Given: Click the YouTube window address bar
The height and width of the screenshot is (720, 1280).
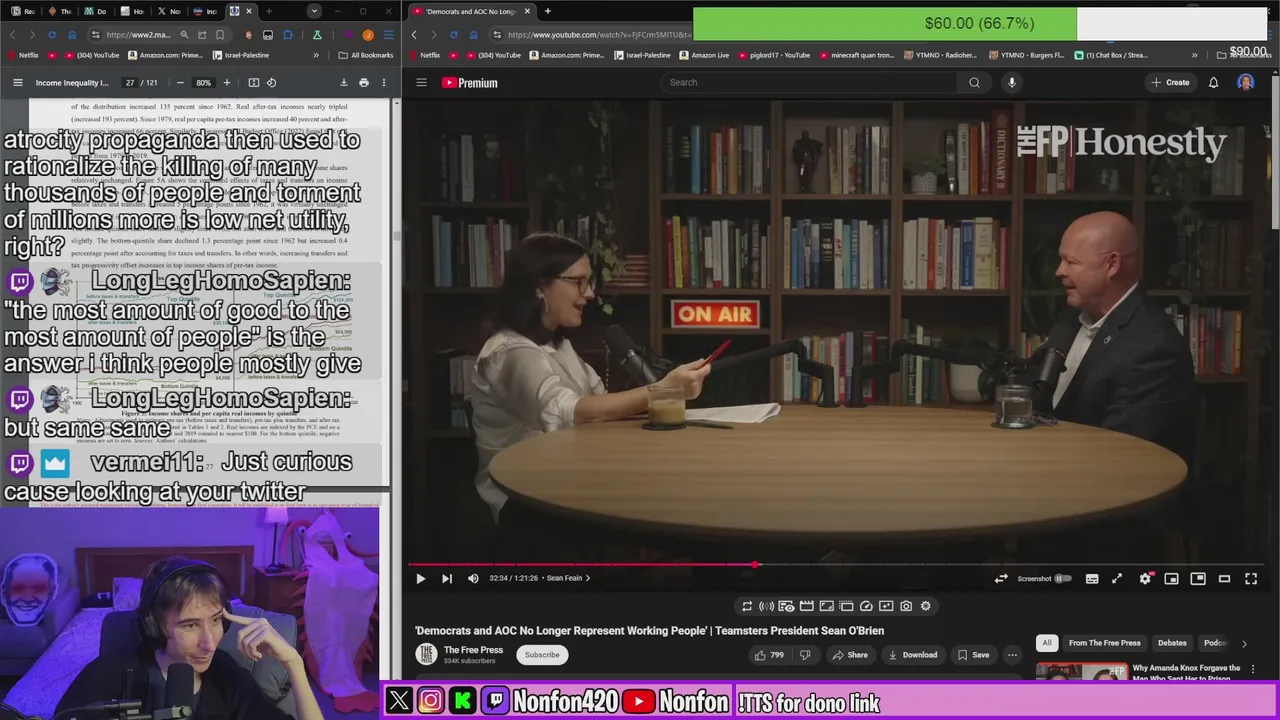Looking at the screenshot, I should point(598,35).
